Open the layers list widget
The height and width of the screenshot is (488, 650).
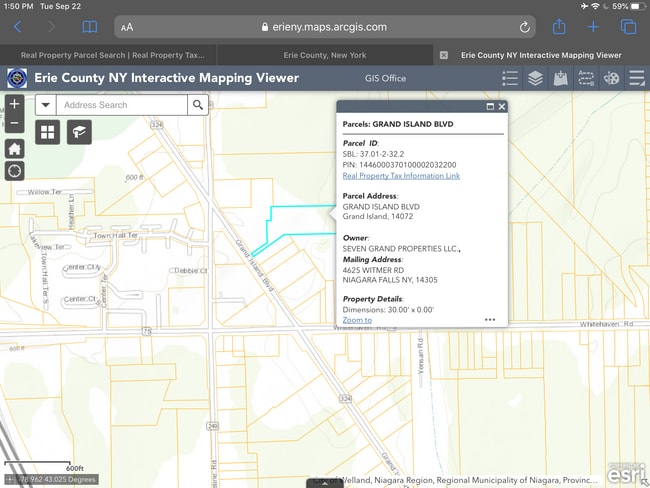tap(536, 79)
